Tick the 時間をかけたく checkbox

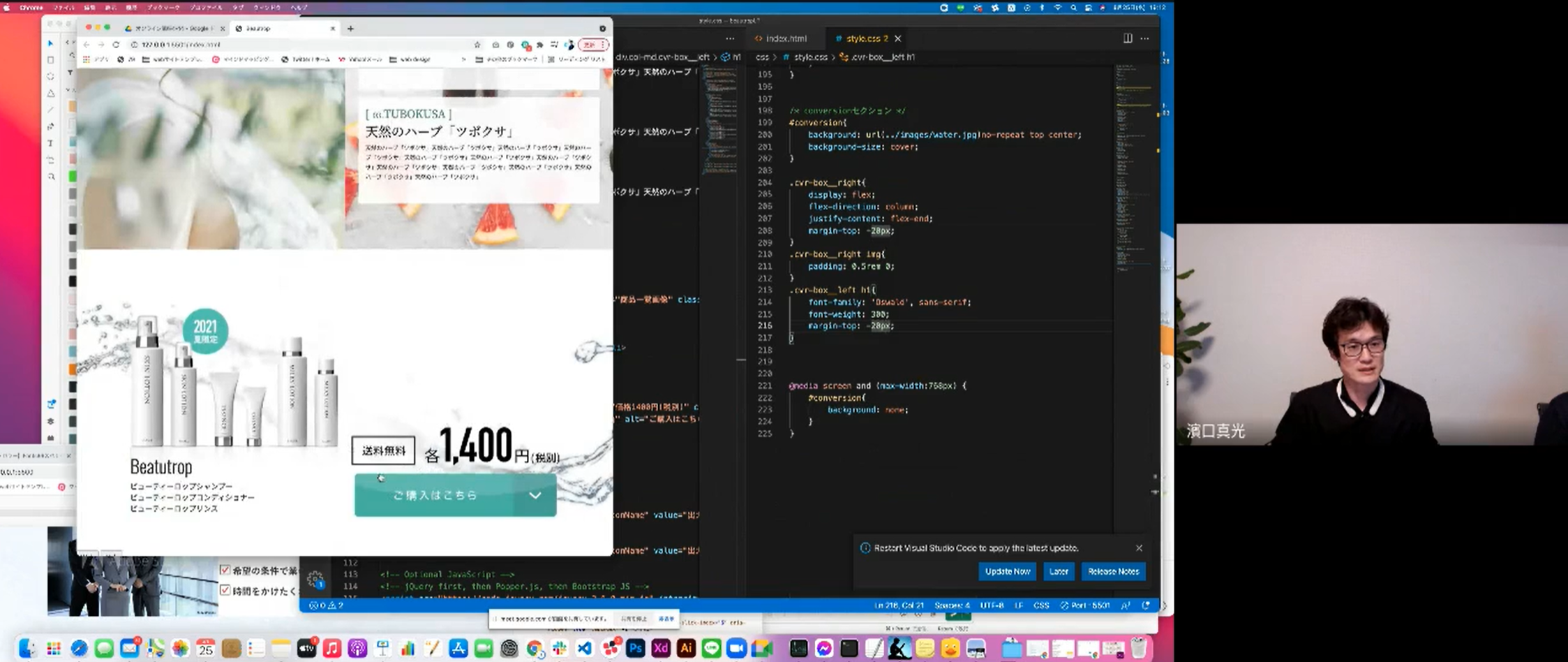pos(225,590)
